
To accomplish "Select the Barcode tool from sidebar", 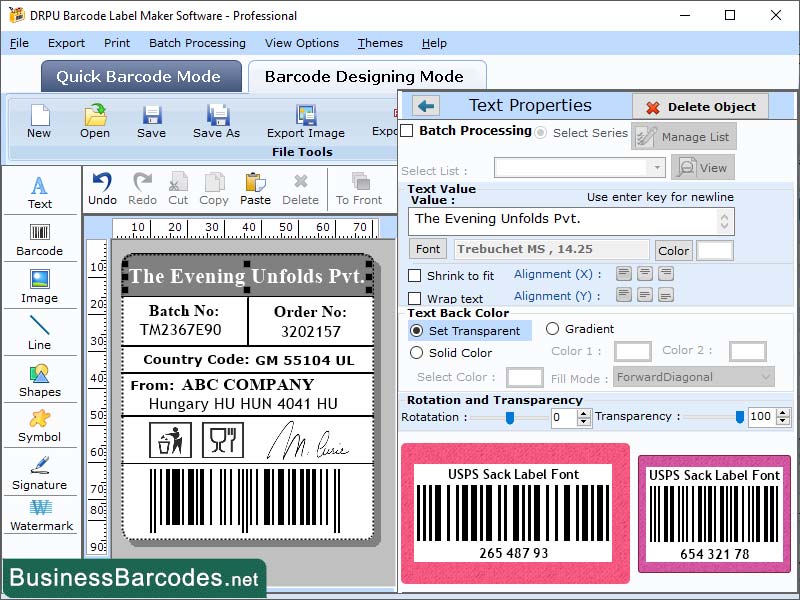I will point(40,235).
